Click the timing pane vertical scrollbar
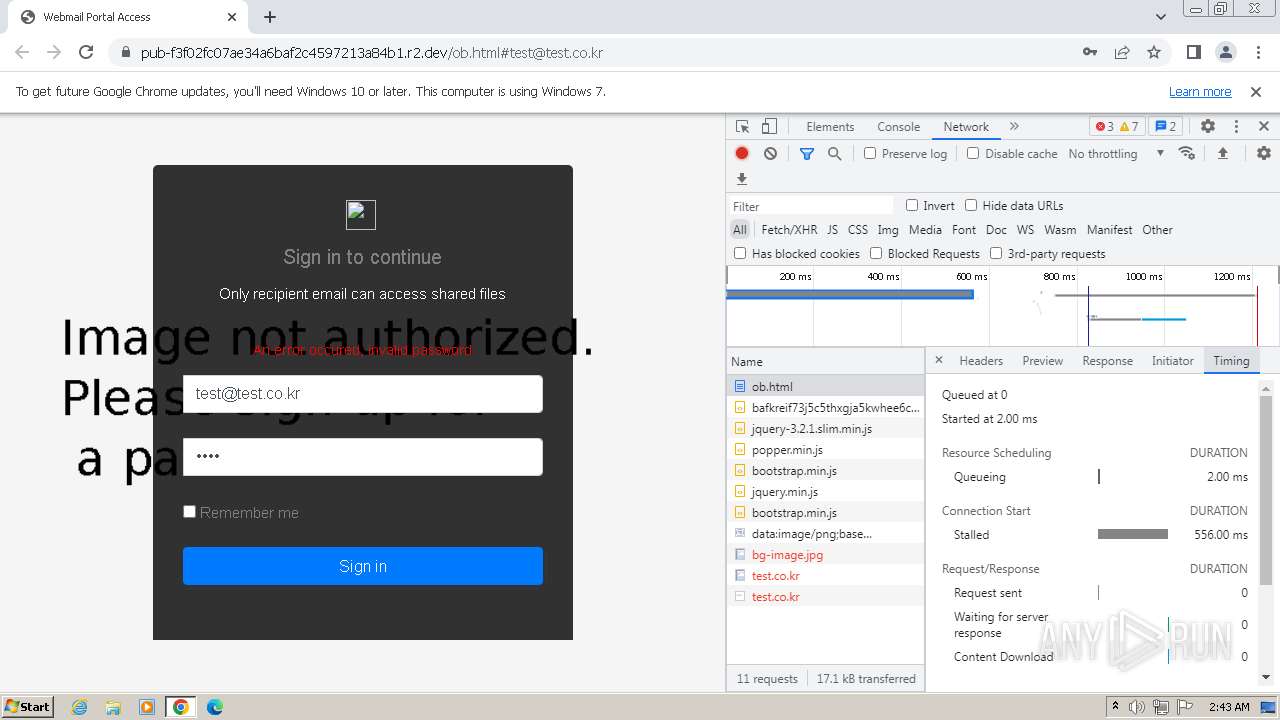This screenshot has width=1280, height=720. point(1266,490)
